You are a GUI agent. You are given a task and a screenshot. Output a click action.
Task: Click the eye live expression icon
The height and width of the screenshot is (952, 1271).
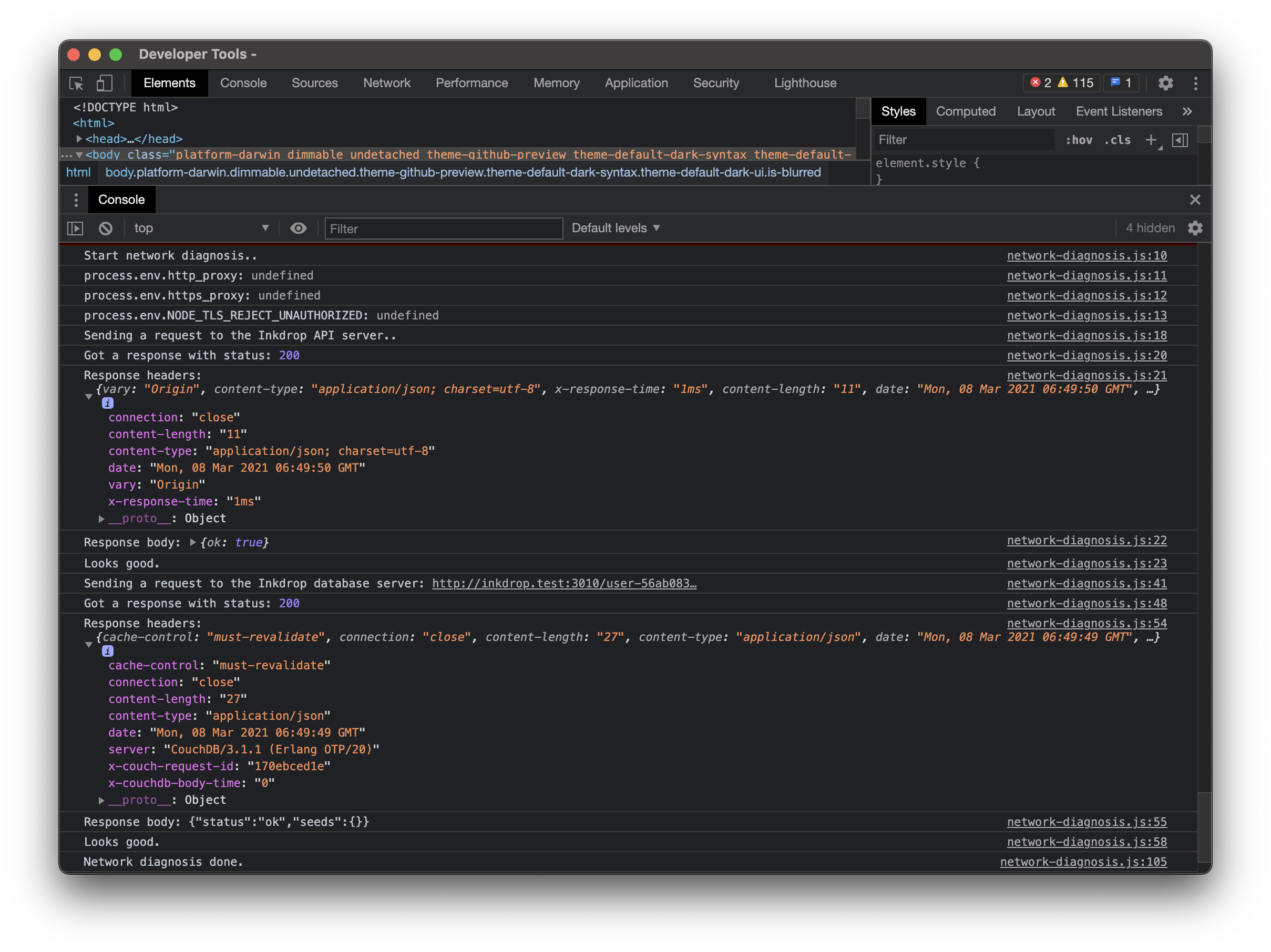[298, 229]
